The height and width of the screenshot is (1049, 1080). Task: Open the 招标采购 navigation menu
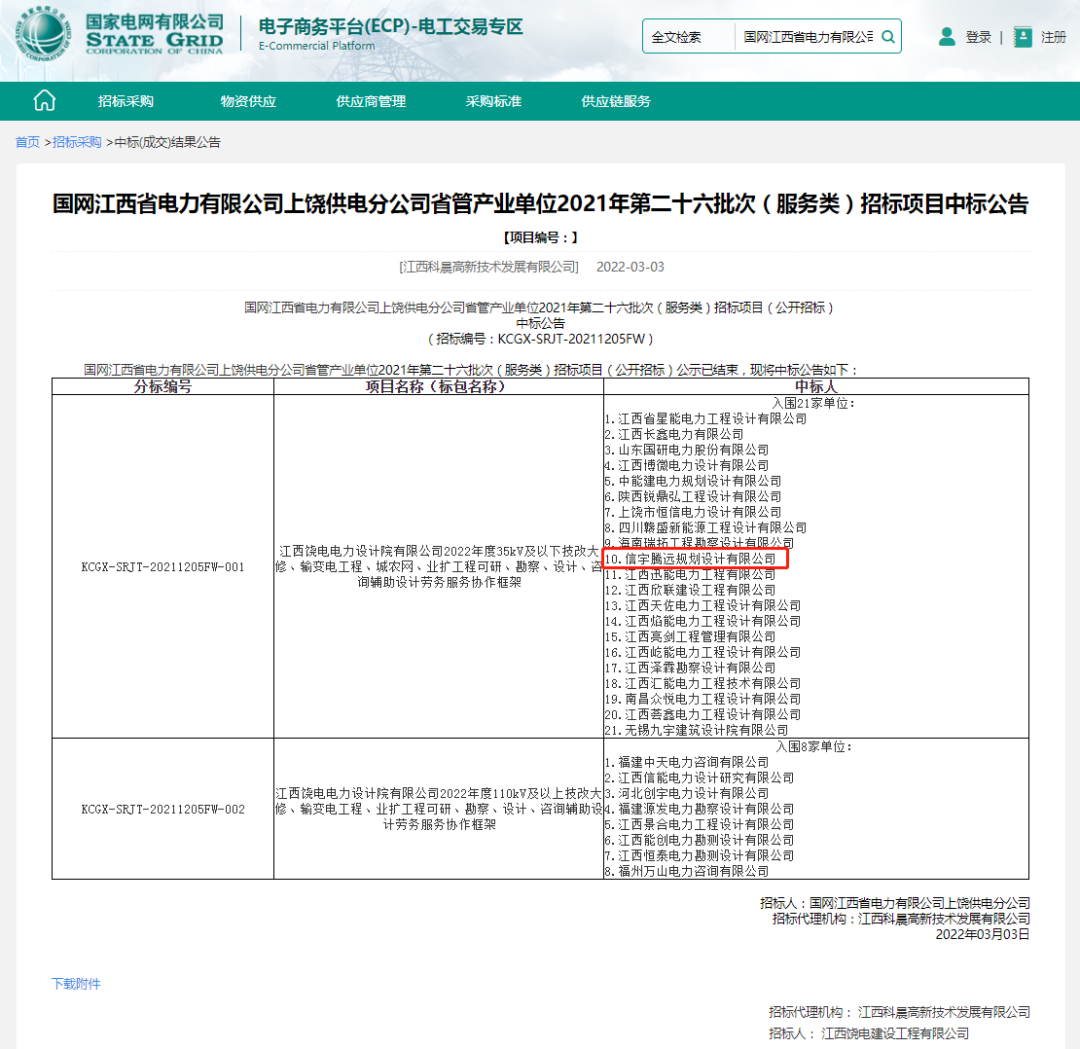pos(126,102)
